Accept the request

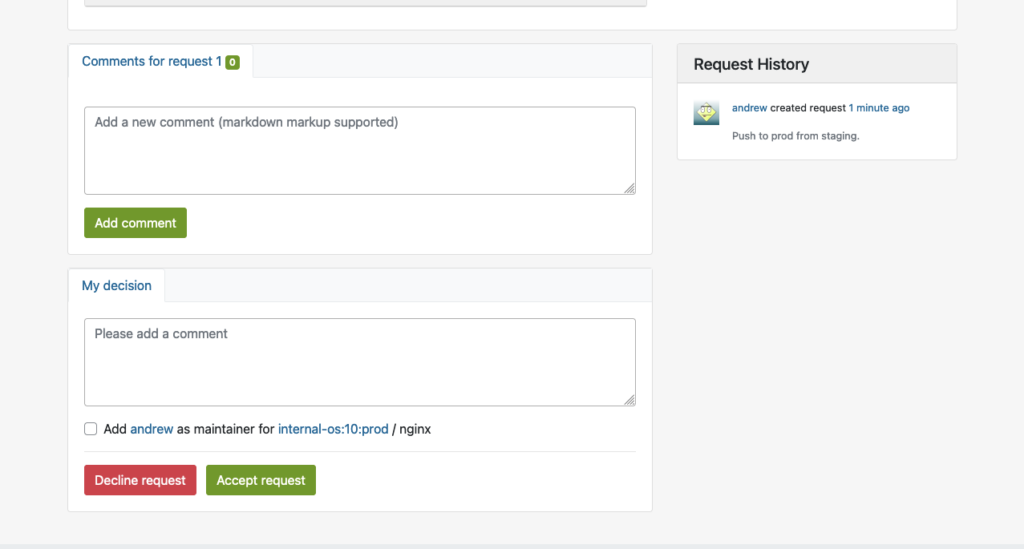[261, 480]
